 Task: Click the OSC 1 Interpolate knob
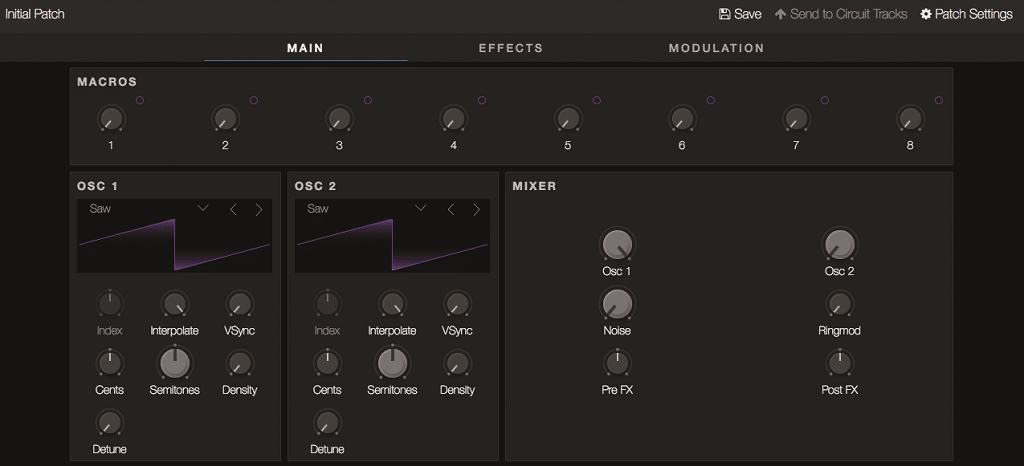174,304
